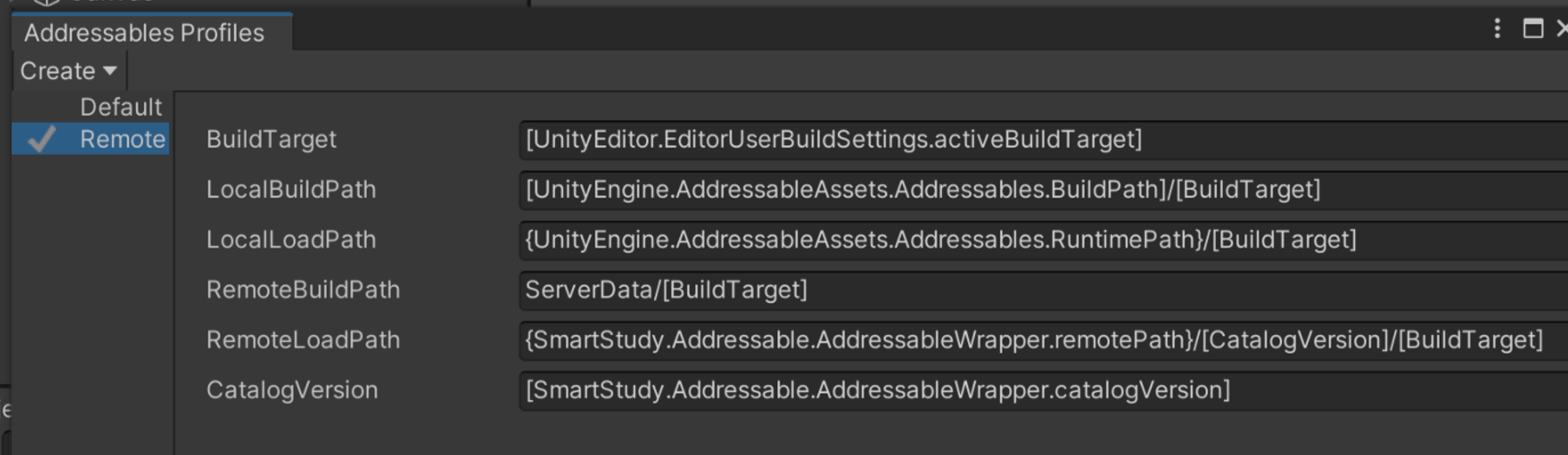Click the CatalogVersion variable label
The image size is (1568, 455).
(x=292, y=389)
